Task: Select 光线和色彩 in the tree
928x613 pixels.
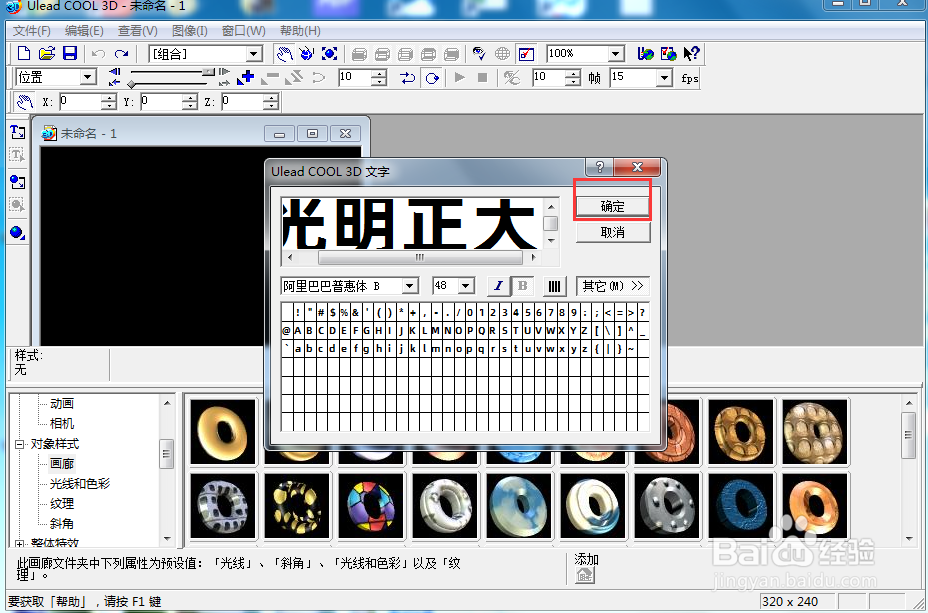Action: click(80, 484)
